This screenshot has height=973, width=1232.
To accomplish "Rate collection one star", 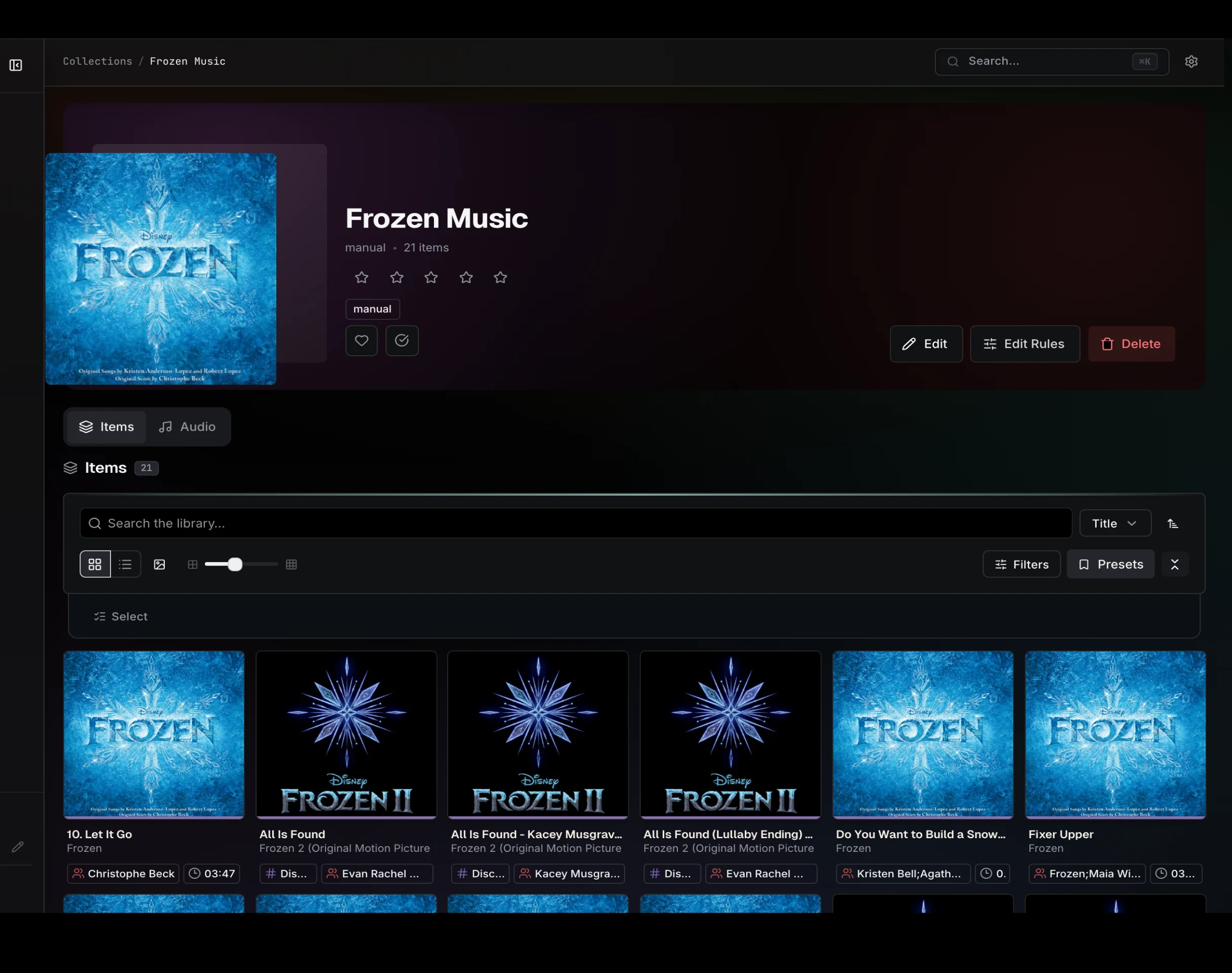I will point(361,277).
